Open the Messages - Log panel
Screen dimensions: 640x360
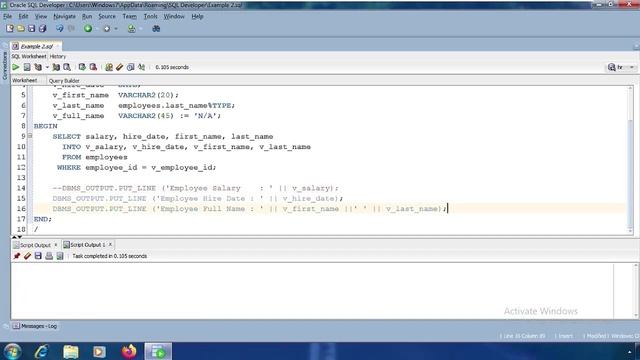35,326
